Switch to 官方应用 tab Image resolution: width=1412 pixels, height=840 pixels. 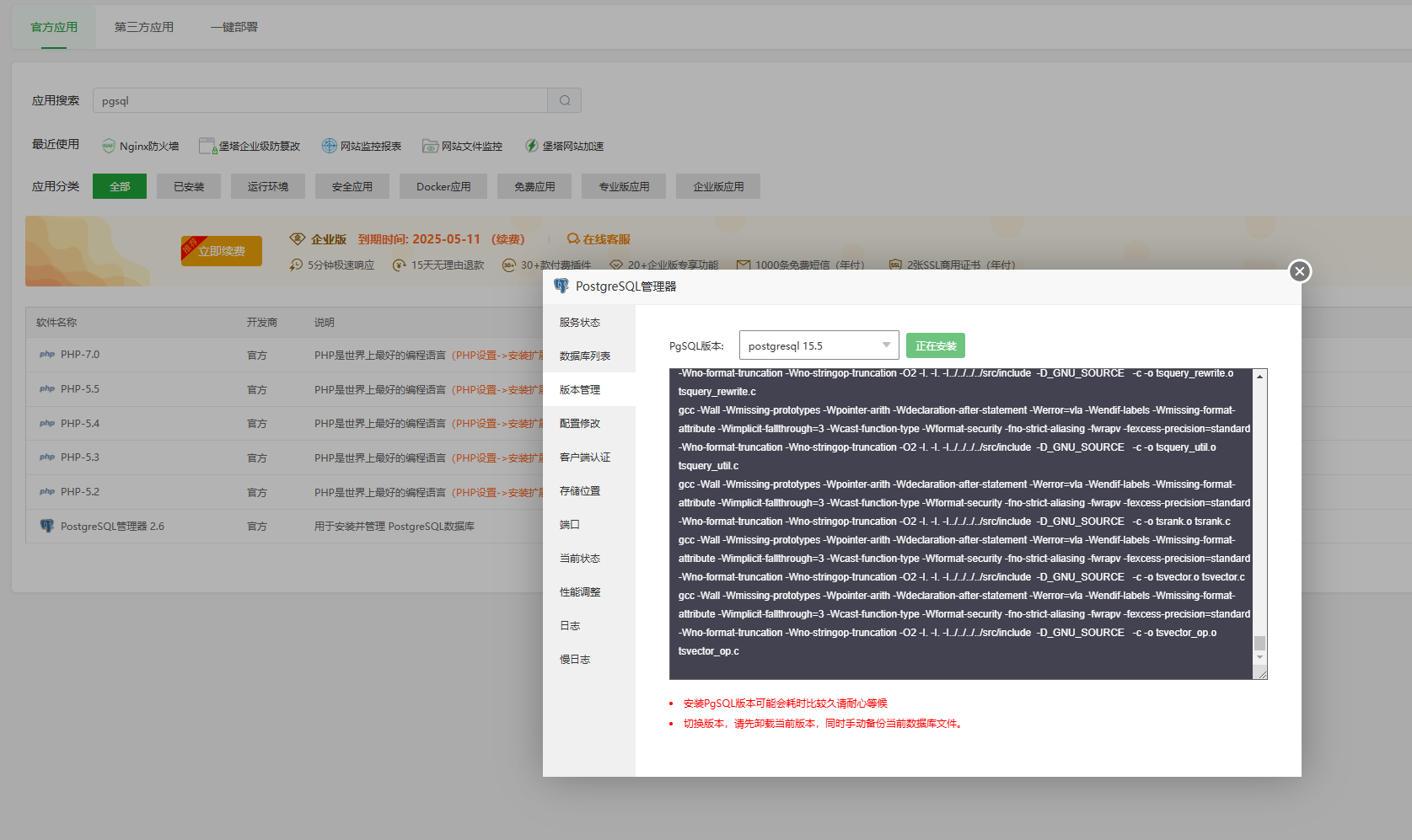pyautogui.click(x=54, y=27)
